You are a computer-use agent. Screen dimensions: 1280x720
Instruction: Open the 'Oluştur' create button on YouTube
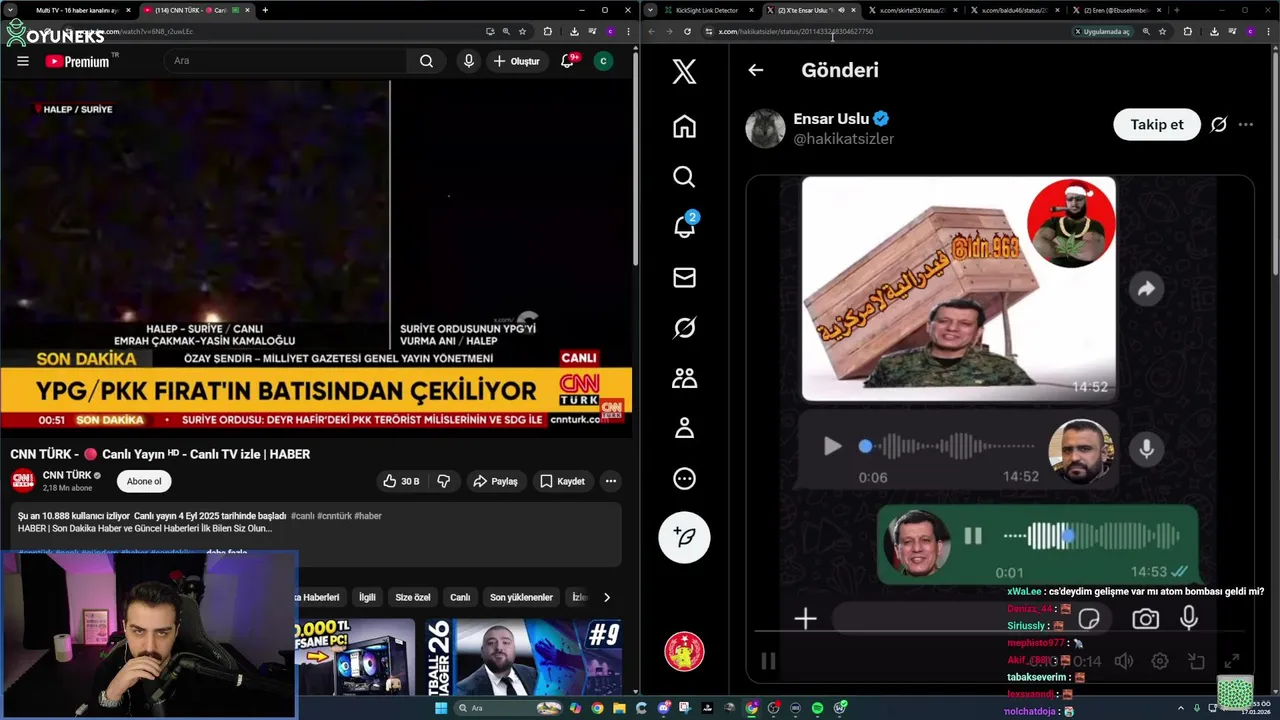[517, 61]
